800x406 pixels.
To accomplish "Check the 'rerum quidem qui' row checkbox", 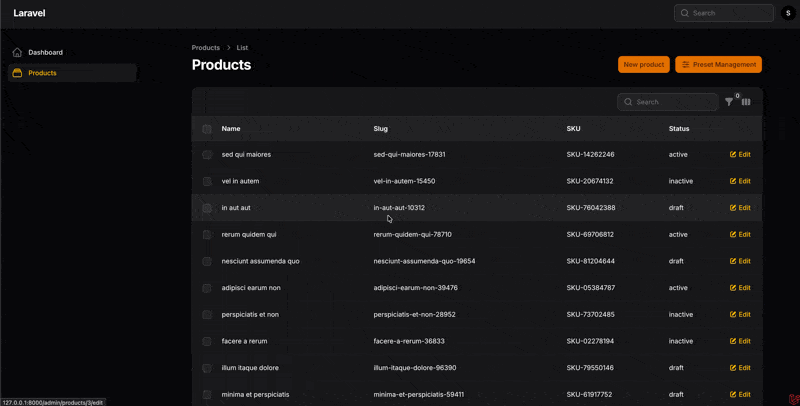I will [x=207, y=235].
